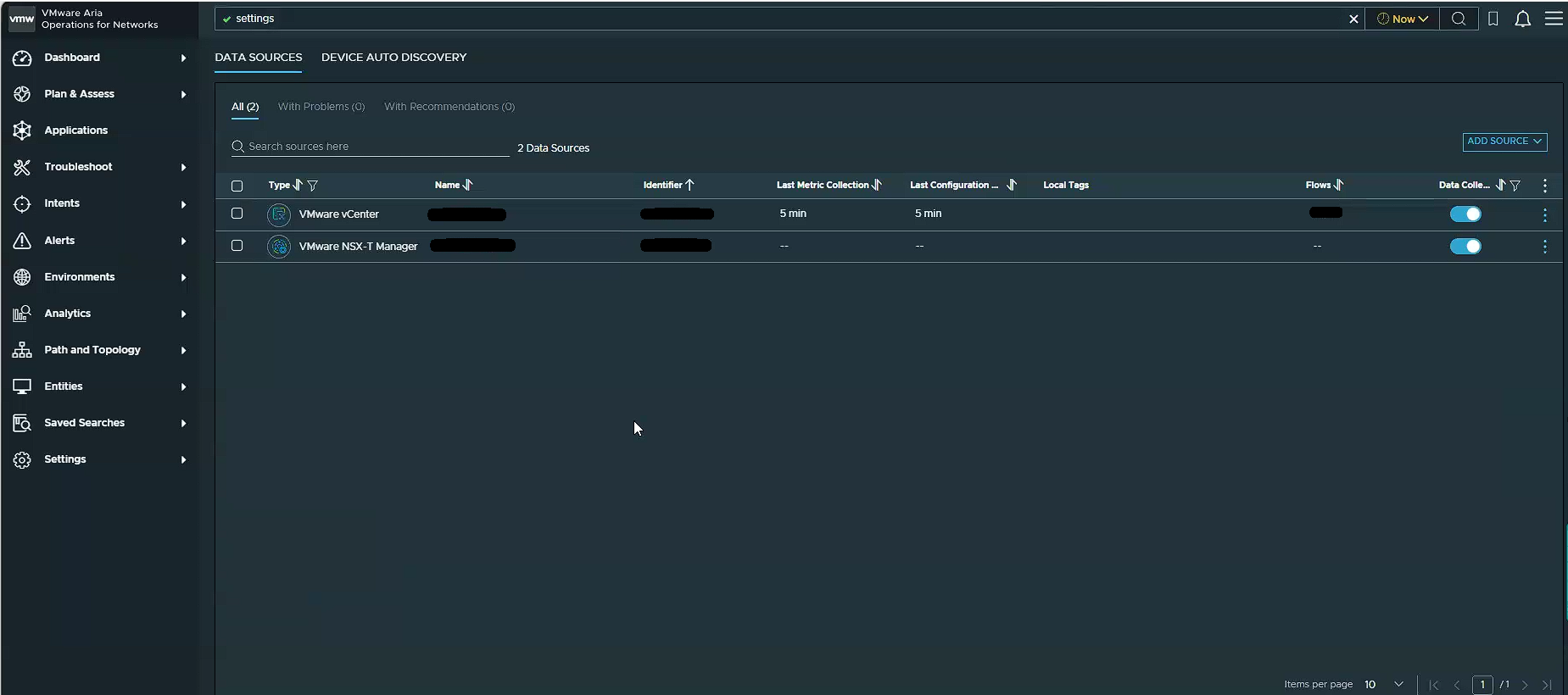Go to previous page
Image resolution: width=1568 pixels, height=695 pixels.
point(1457,685)
